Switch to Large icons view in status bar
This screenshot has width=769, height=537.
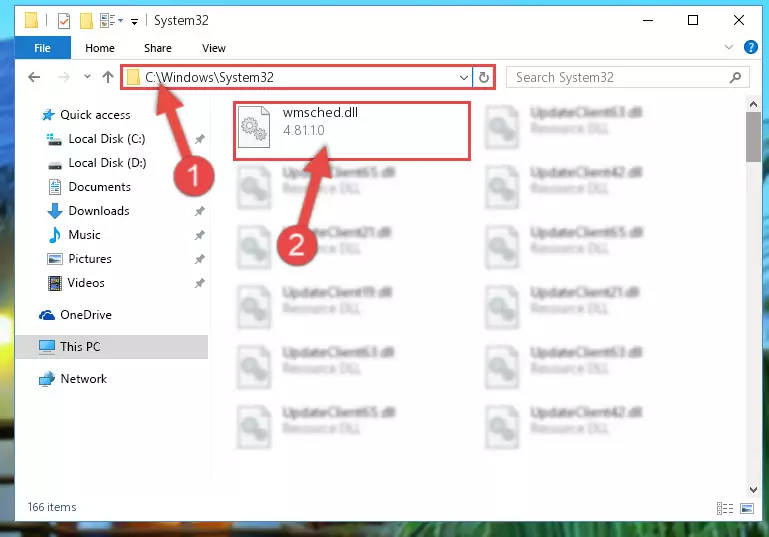[747, 509]
